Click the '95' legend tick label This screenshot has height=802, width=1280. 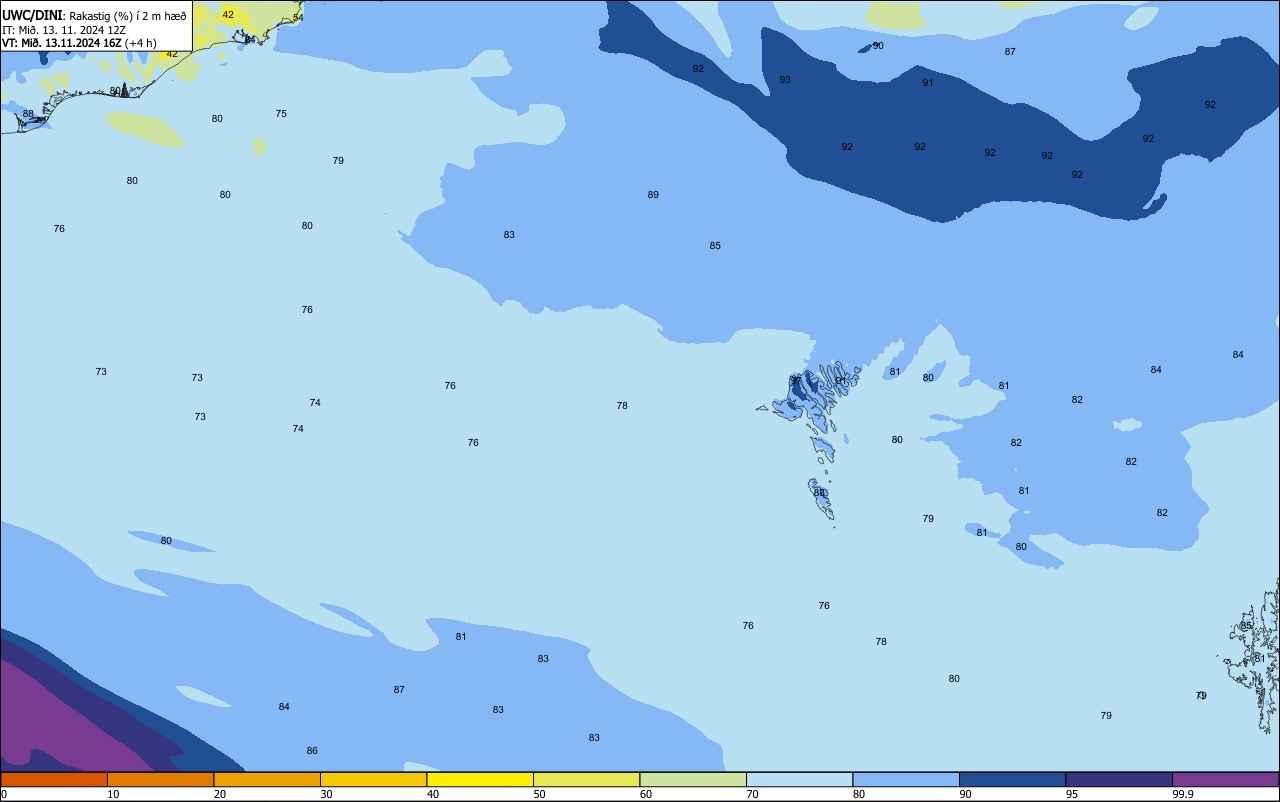pyautogui.click(x=1072, y=794)
